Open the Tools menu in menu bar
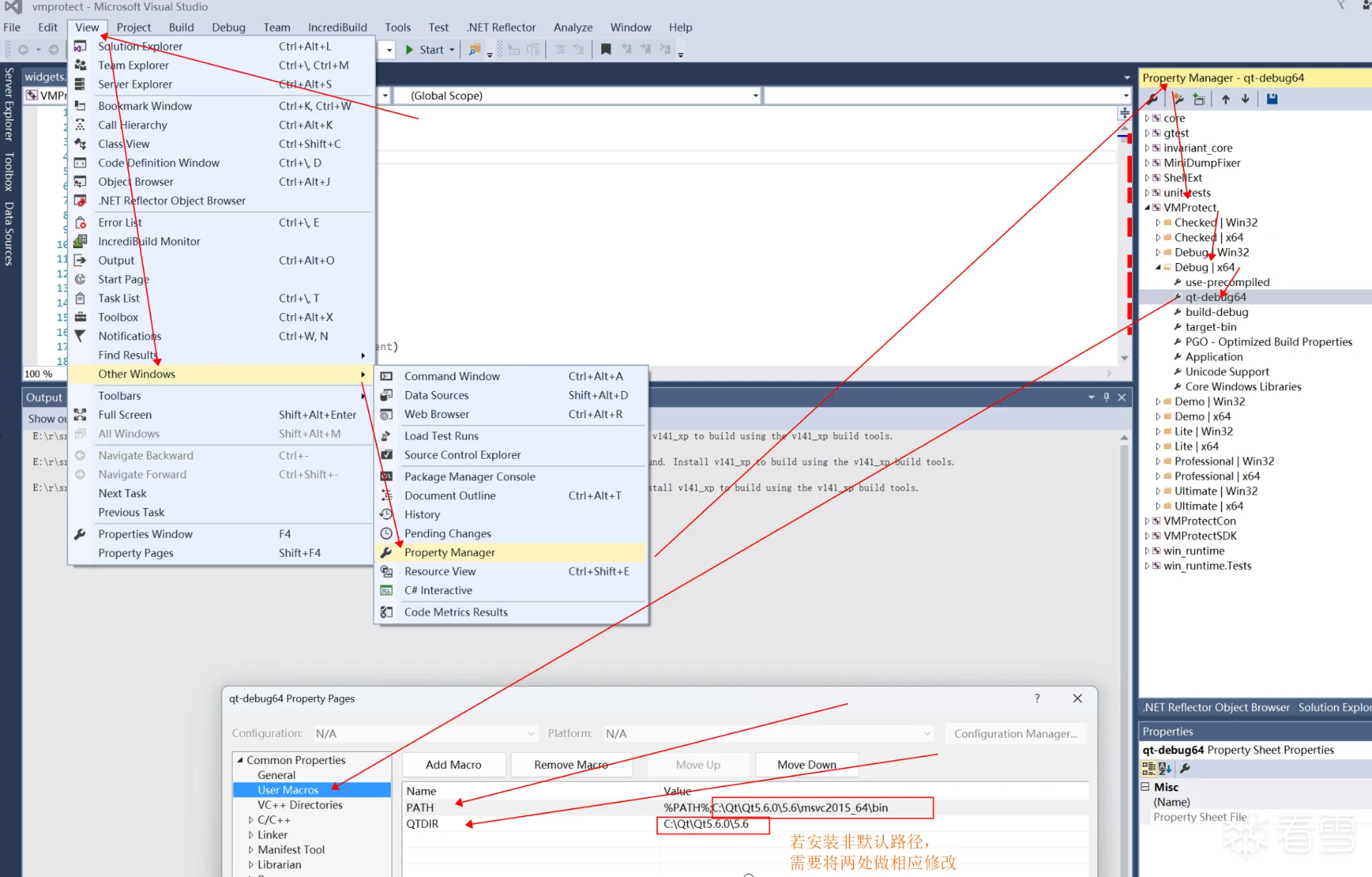Viewport: 1372px width, 877px height. (x=397, y=27)
